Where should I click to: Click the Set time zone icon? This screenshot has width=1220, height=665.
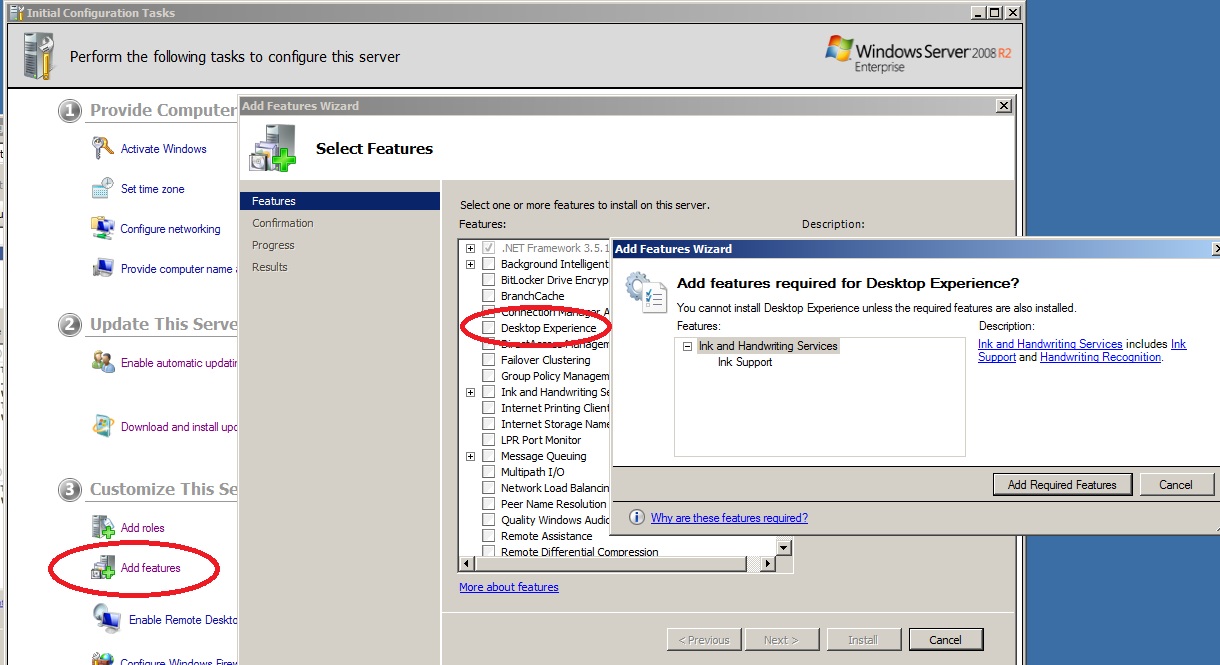(101, 187)
